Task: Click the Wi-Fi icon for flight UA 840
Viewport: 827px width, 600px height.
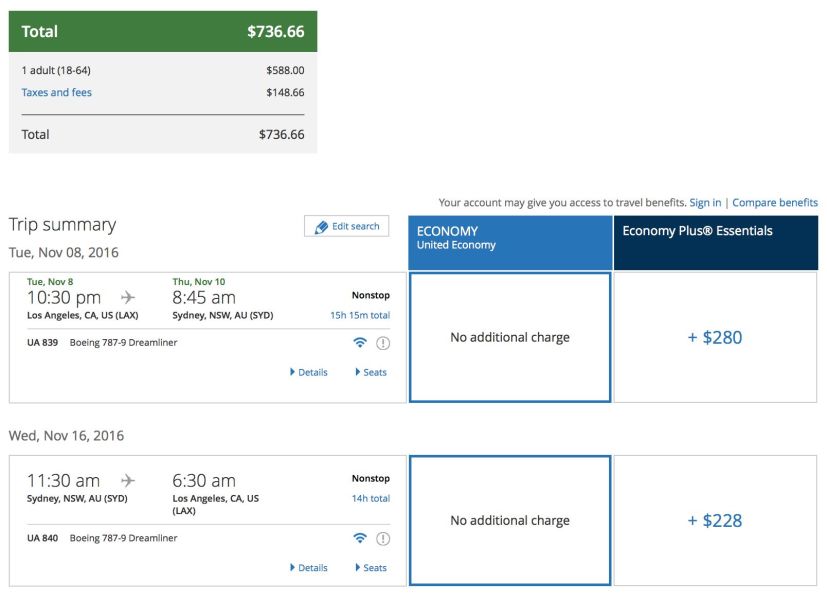Action: point(360,538)
